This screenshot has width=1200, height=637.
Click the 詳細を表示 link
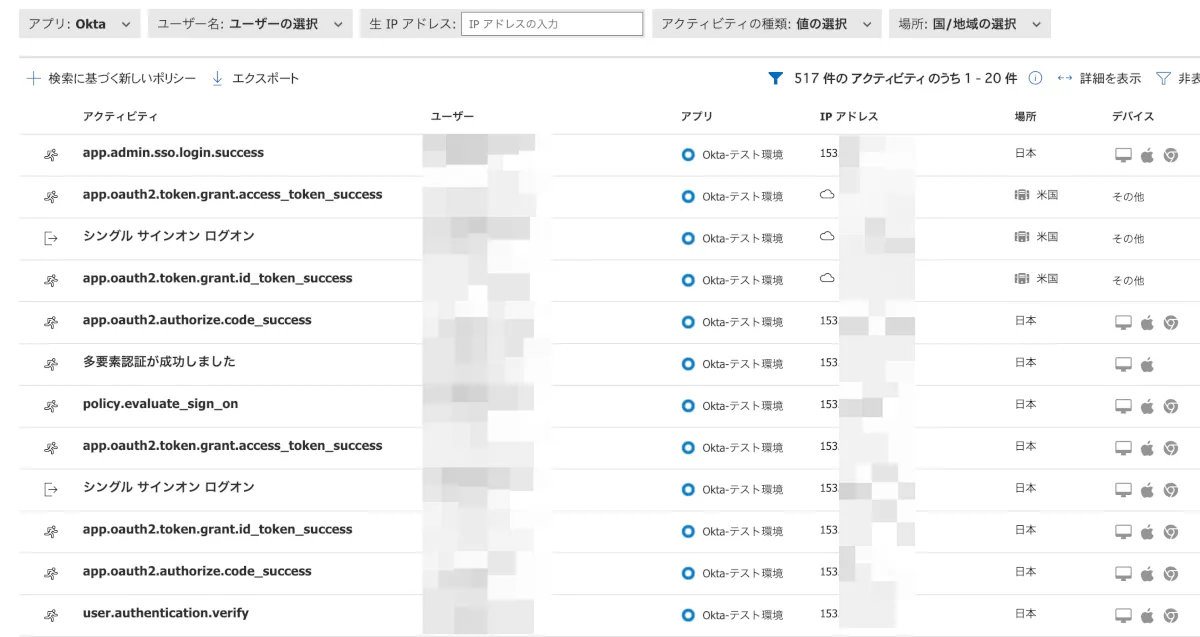click(x=1109, y=78)
